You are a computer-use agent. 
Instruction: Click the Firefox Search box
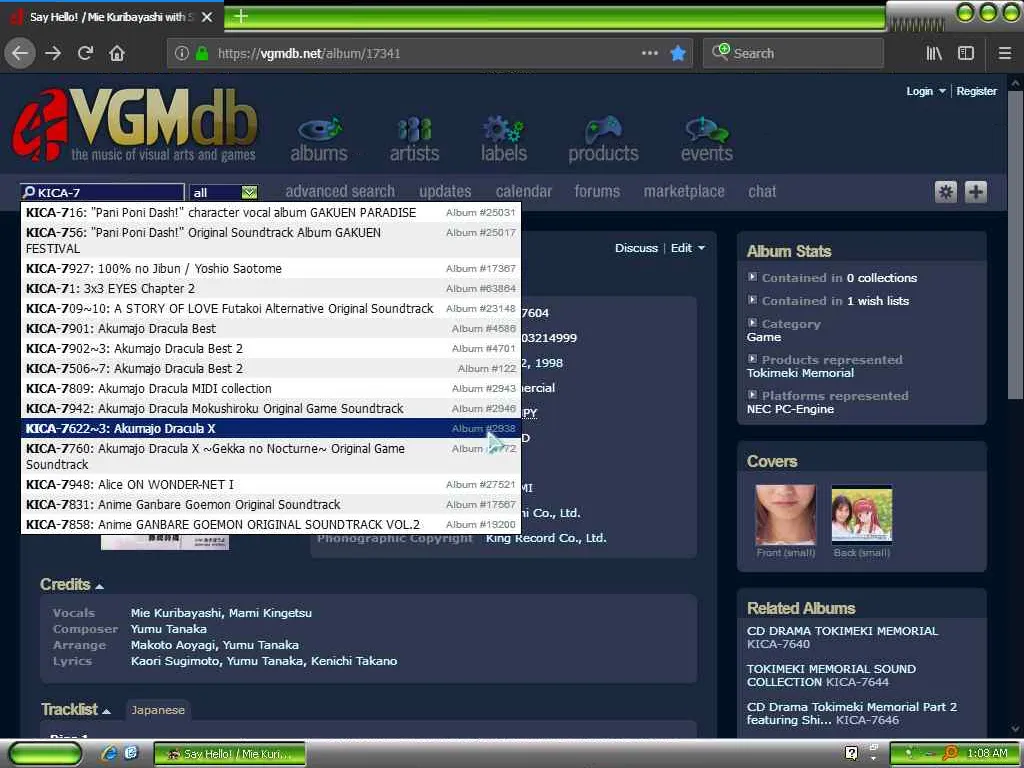click(793, 53)
